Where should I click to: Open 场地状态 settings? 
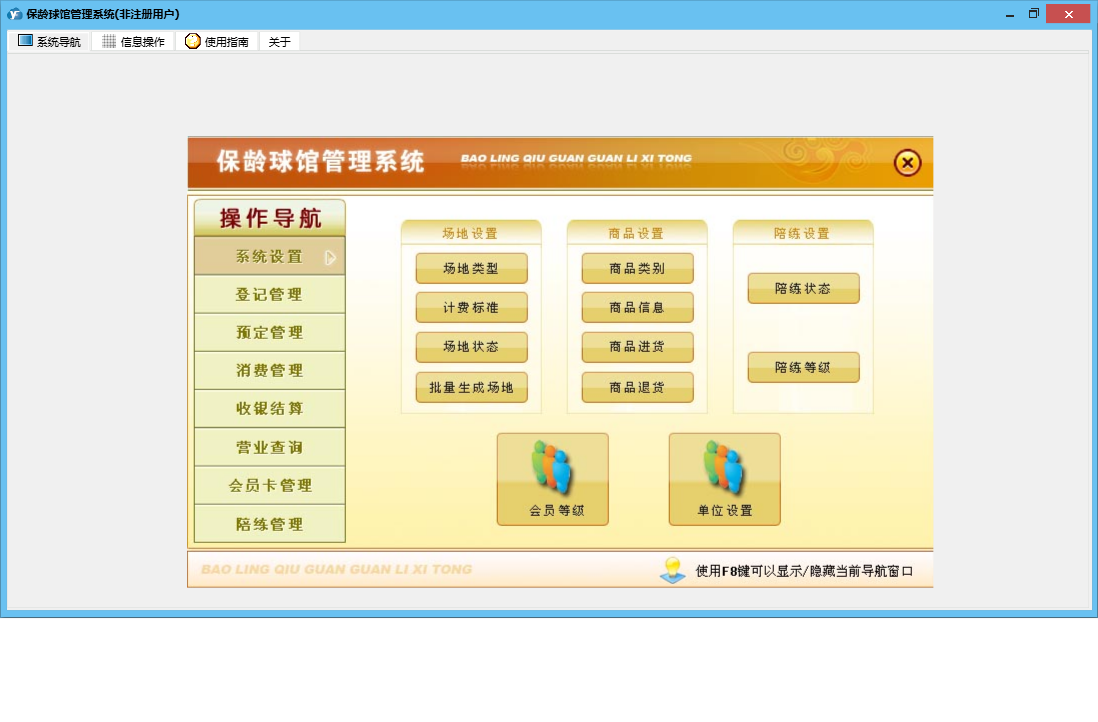(x=471, y=347)
